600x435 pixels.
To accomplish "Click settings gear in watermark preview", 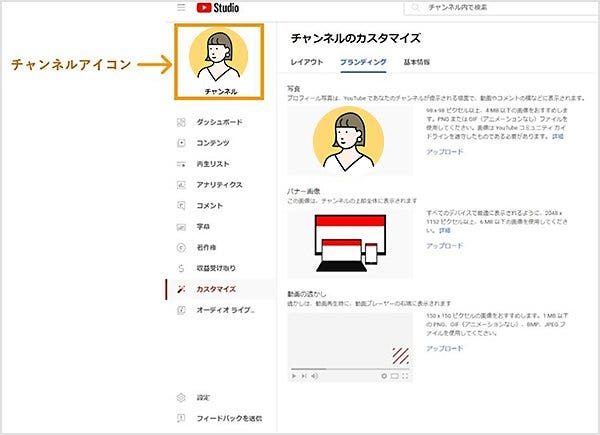I will point(384,376).
